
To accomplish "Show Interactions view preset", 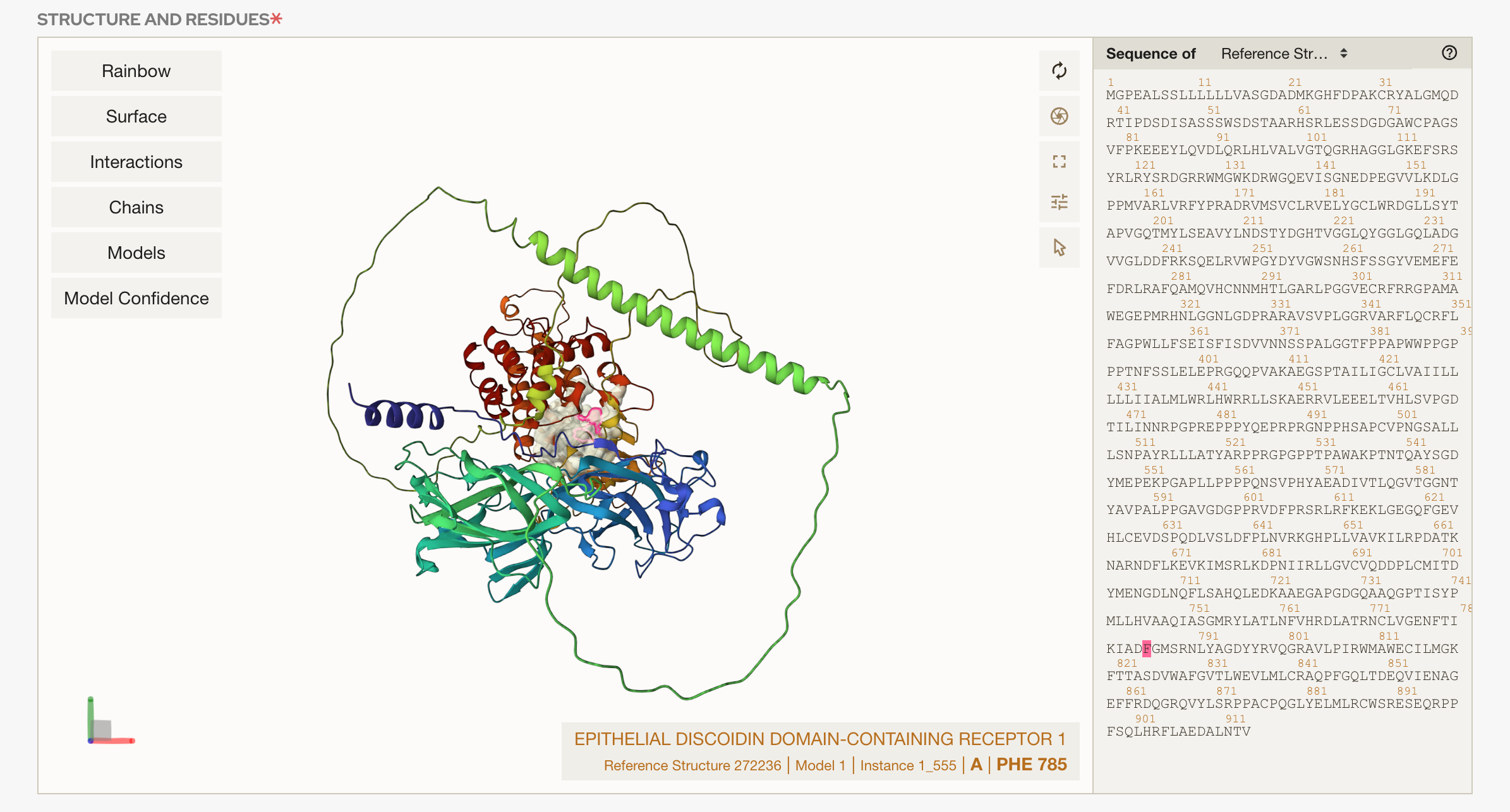I will coord(136,162).
